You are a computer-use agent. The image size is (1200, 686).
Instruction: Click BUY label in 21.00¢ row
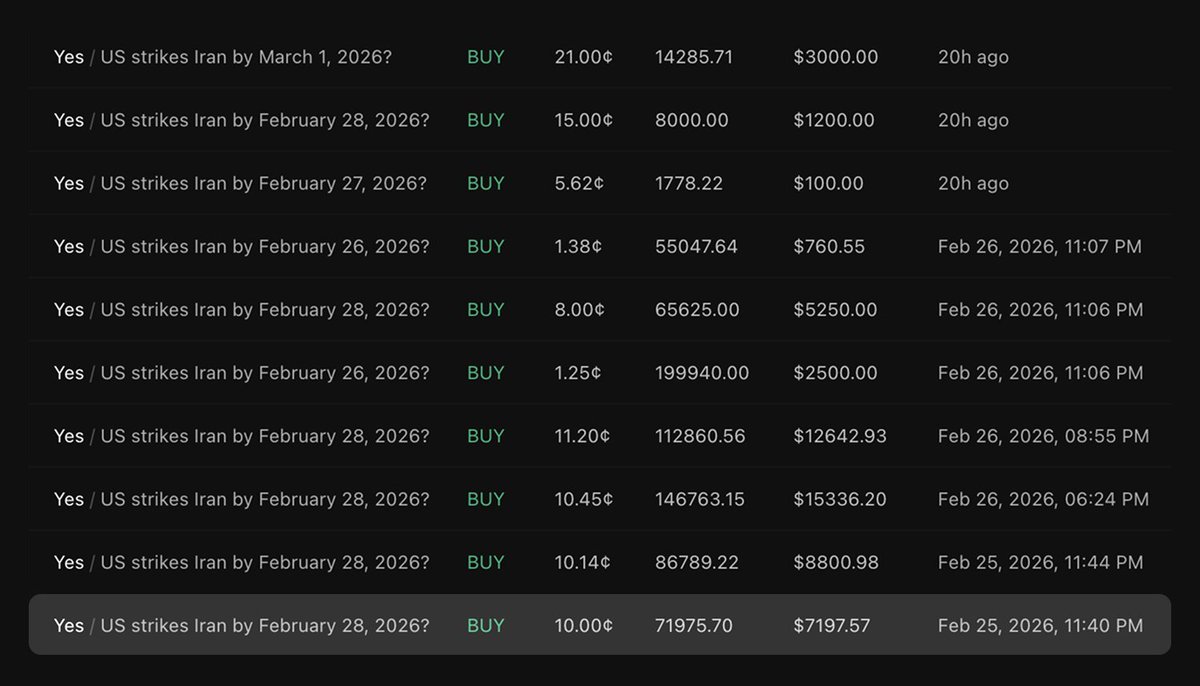[486, 57]
